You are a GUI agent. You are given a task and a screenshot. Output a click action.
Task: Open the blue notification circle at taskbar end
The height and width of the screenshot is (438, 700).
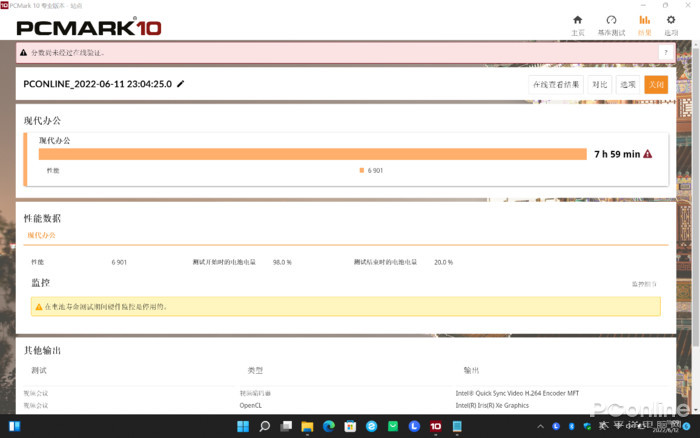click(x=687, y=427)
